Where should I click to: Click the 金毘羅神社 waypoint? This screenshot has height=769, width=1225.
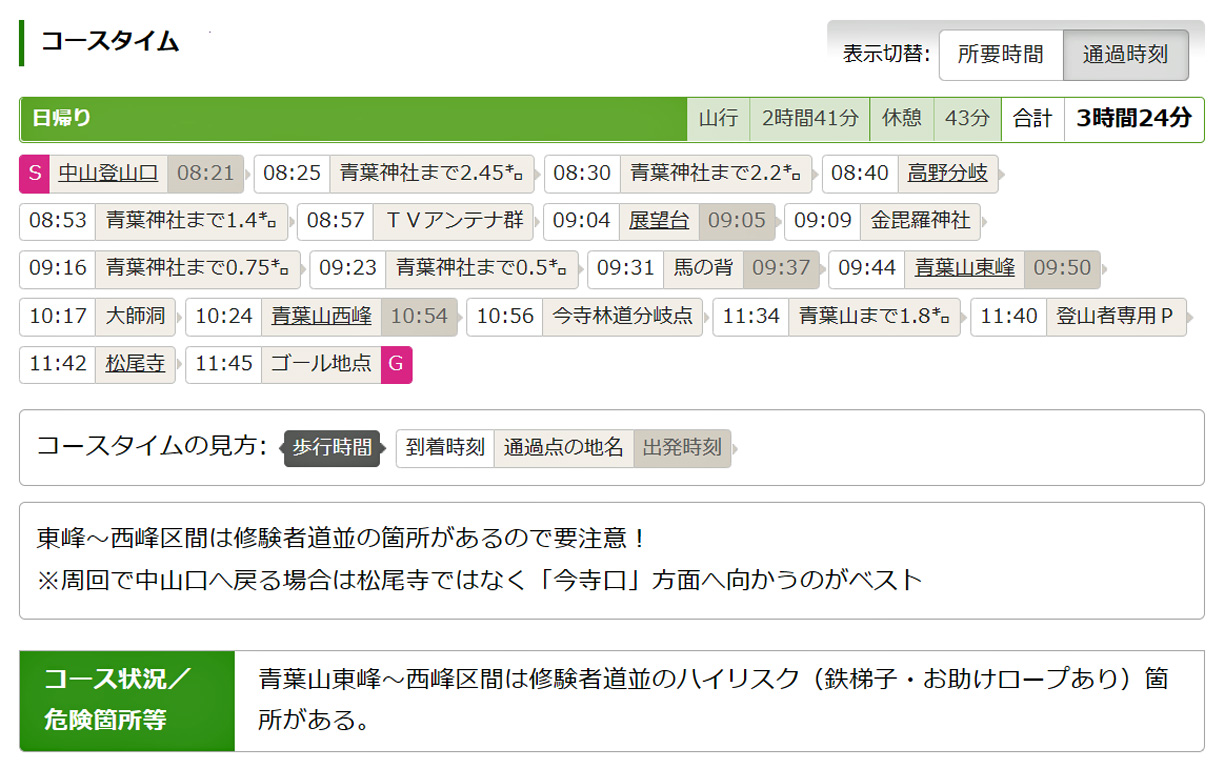(920, 221)
